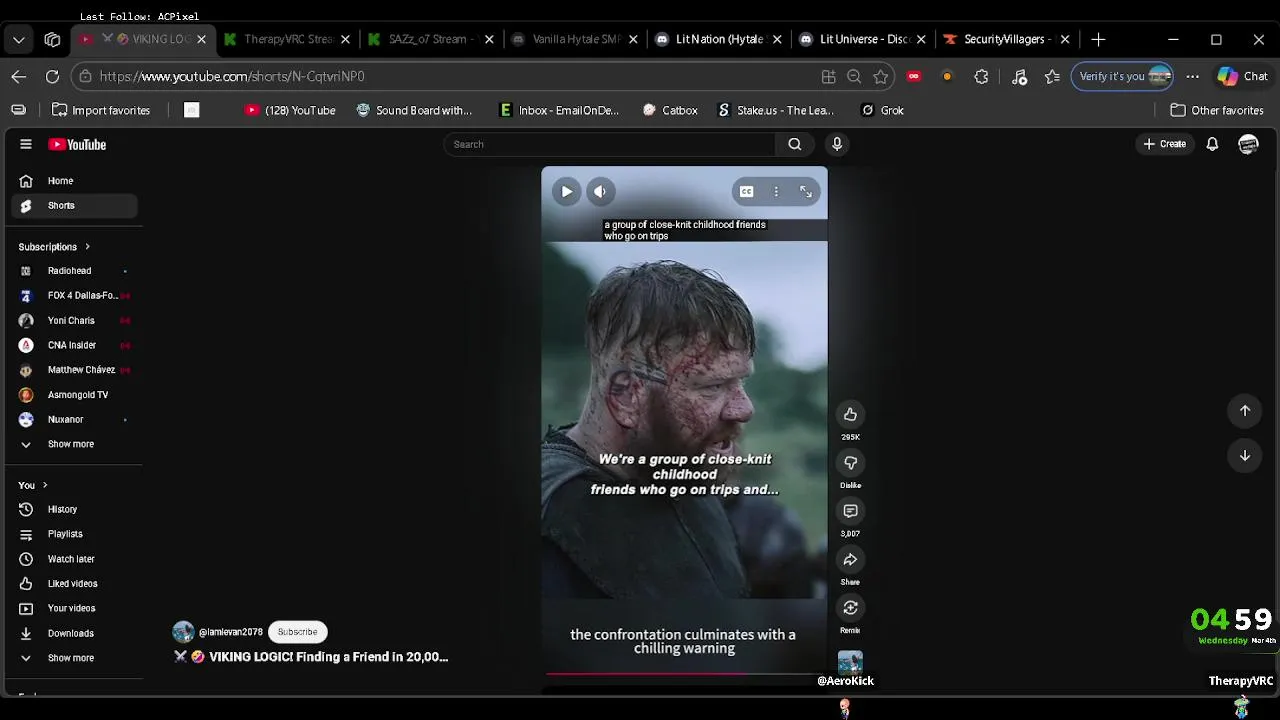Screen dimensions: 1280x720
Task: Like the Short with thumbs up
Action: click(x=850, y=414)
